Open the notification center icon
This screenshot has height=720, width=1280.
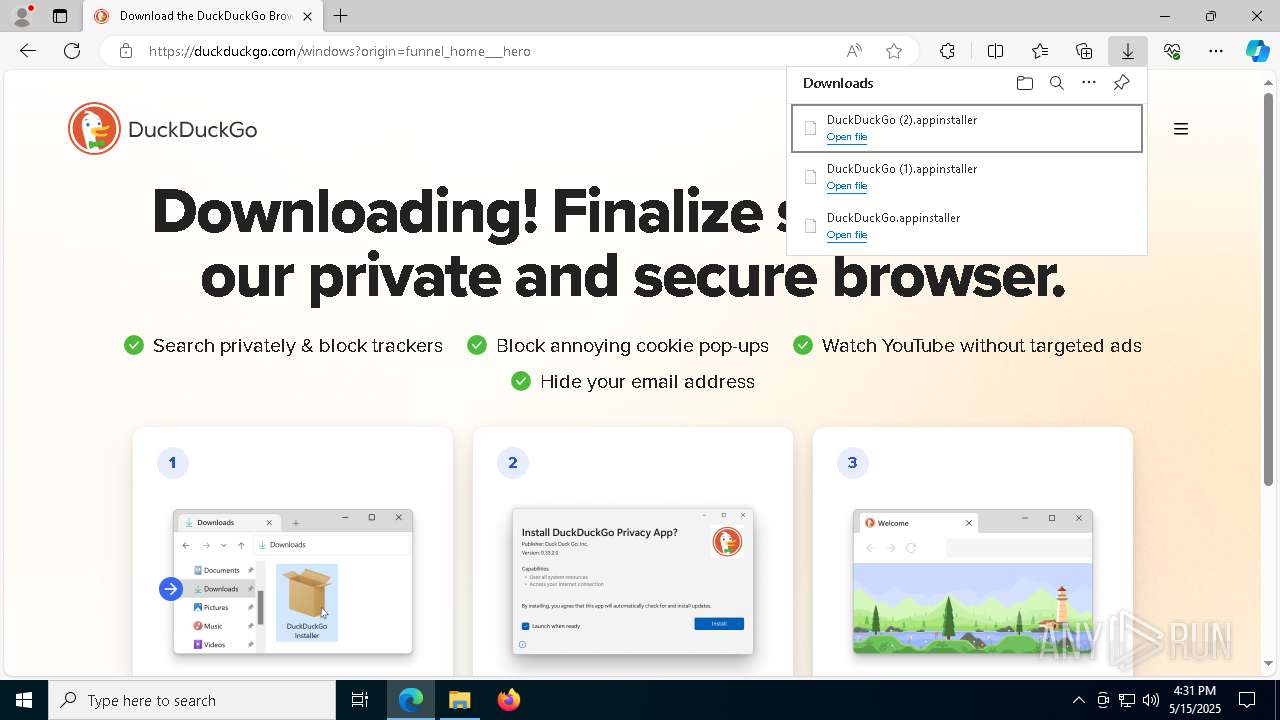[1247, 700]
